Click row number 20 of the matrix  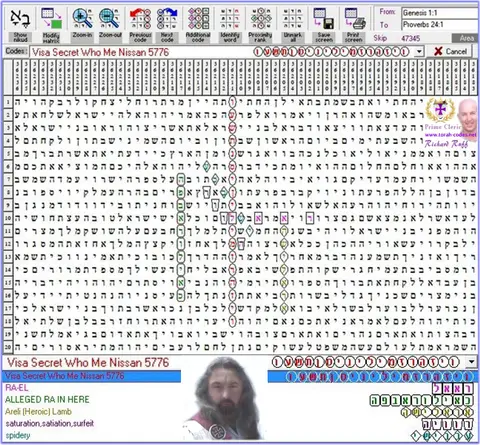click(x=8, y=347)
